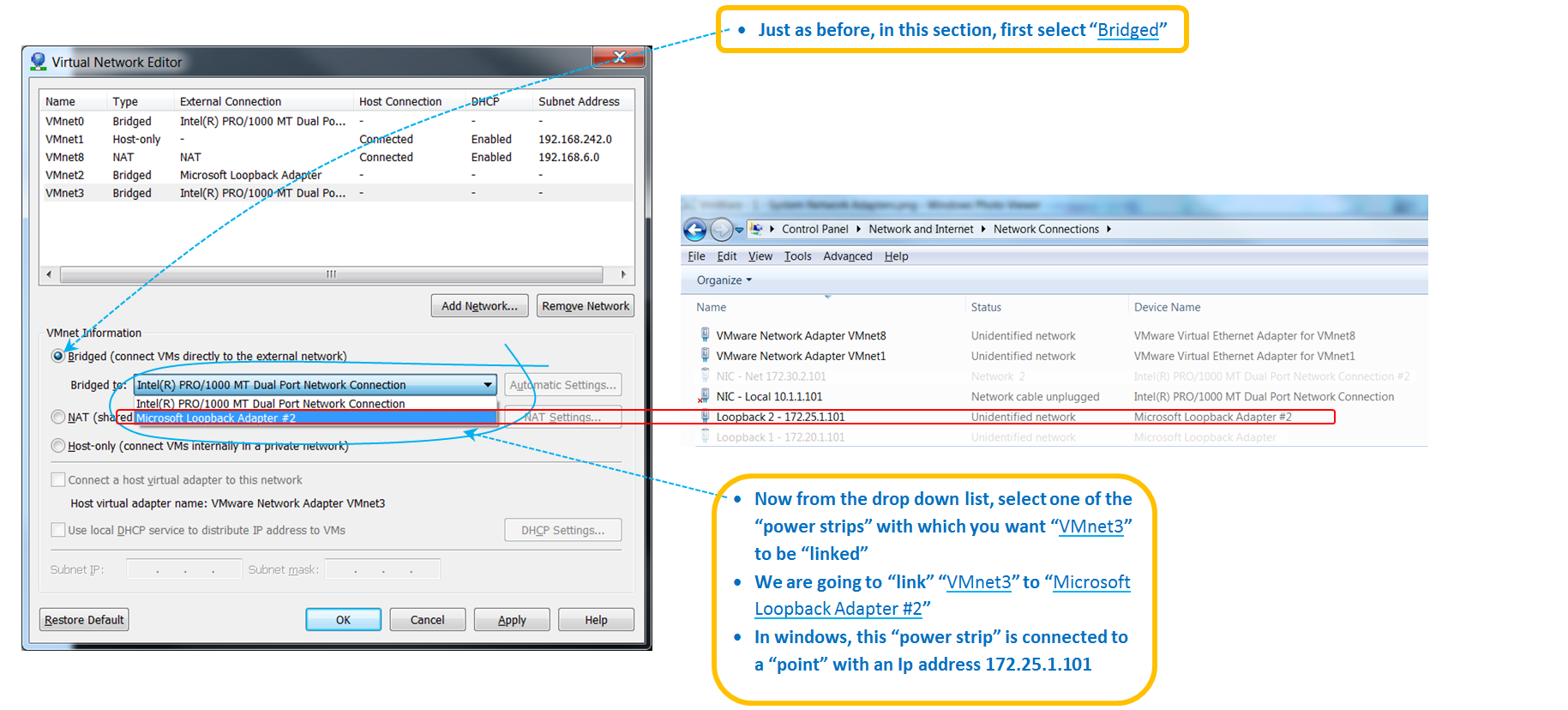Click the Restore Default button
Viewport: 1568px width, 710px height.
coord(84,620)
